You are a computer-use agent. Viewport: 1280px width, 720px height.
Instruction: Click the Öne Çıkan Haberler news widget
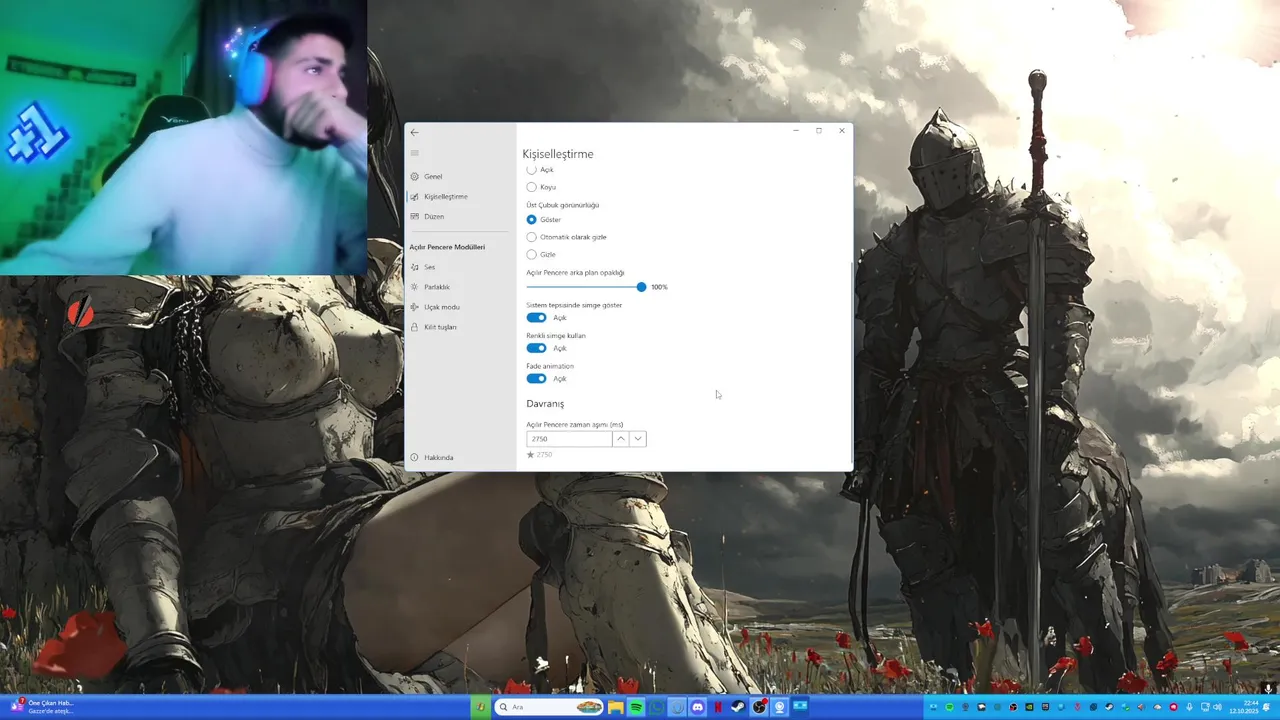point(42,707)
